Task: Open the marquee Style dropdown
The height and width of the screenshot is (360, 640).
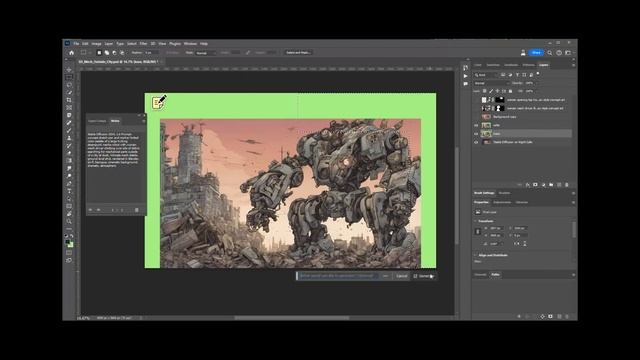Action: [205, 53]
